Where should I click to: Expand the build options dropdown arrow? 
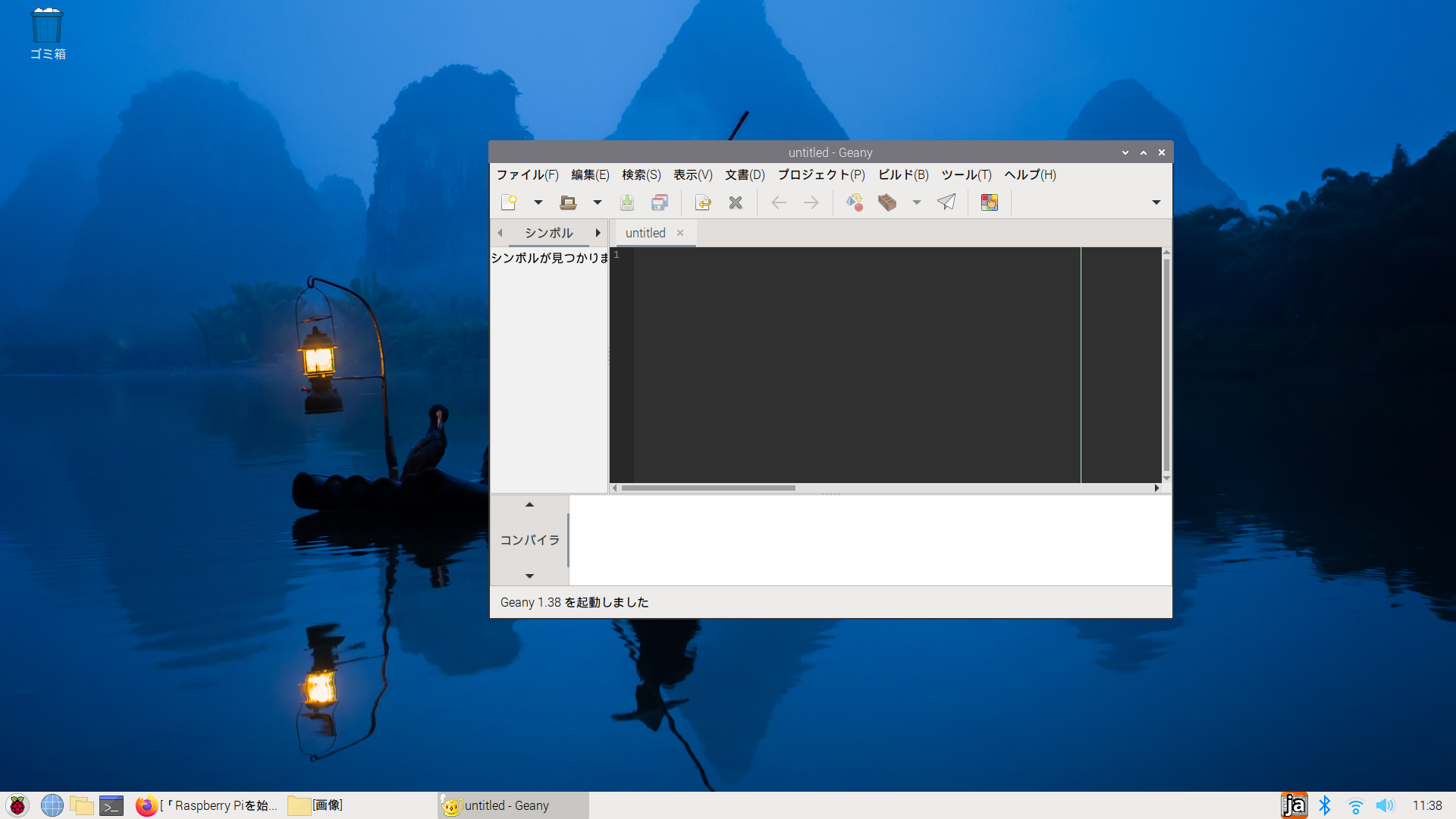(917, 202)
